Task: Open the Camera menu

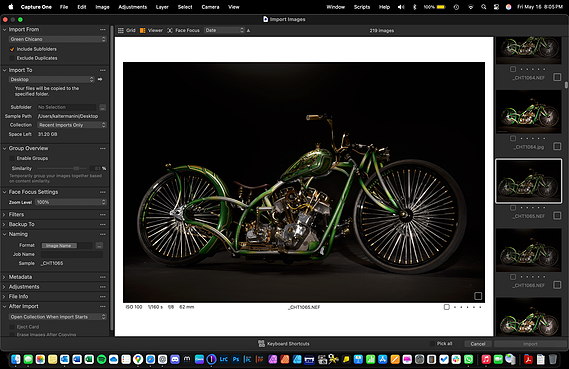Action: coord(210,7)
